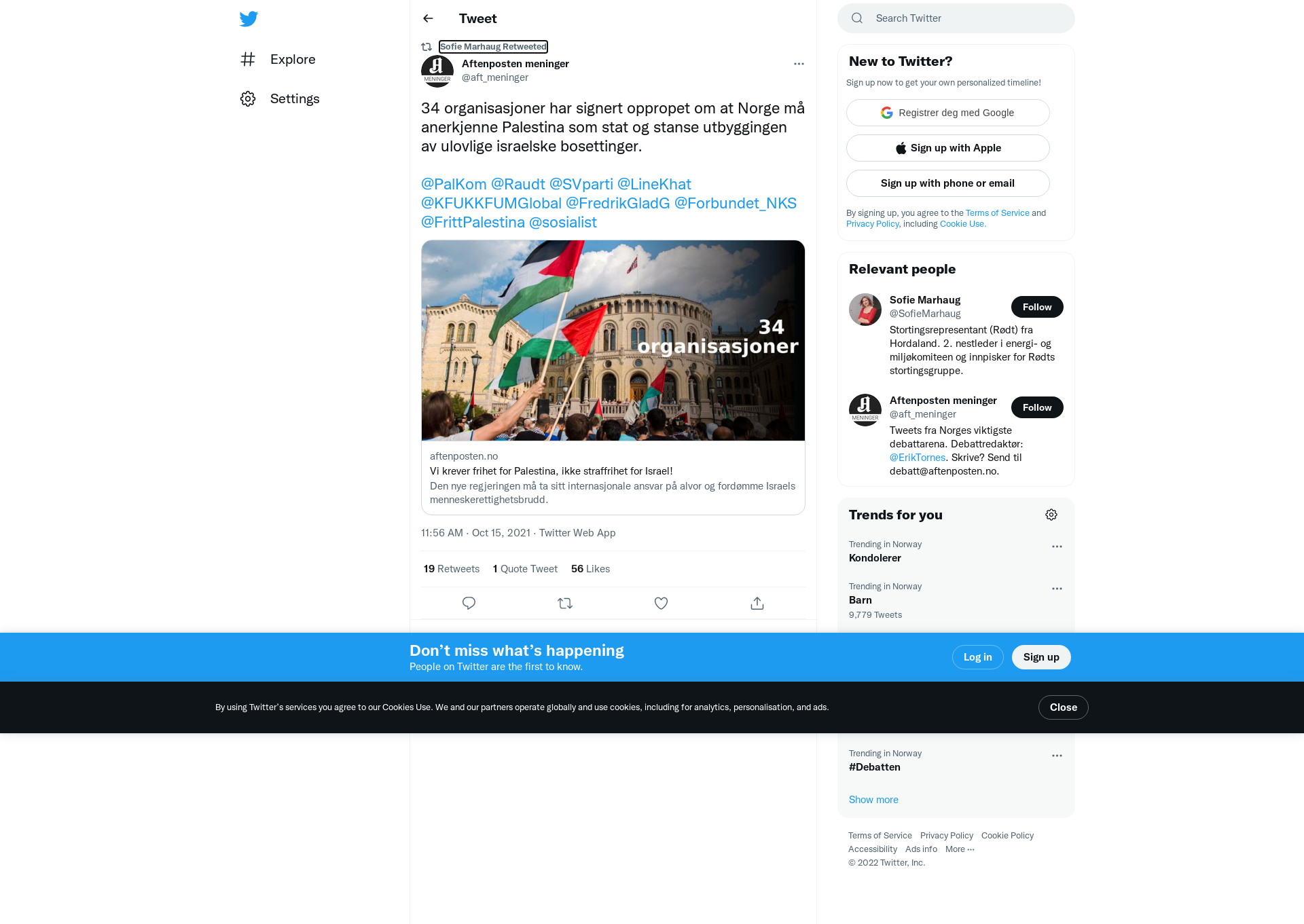
Task: Open the tweet's three-dot more menu
Action: tap(799, 64)
